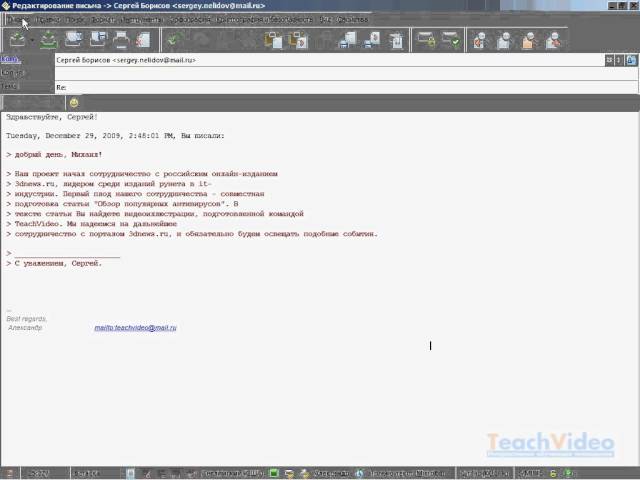Screen dimensions: 640x480
Task: Click quoted line '> С уважением, Сергей.'
Action: (x=54, y=264)
